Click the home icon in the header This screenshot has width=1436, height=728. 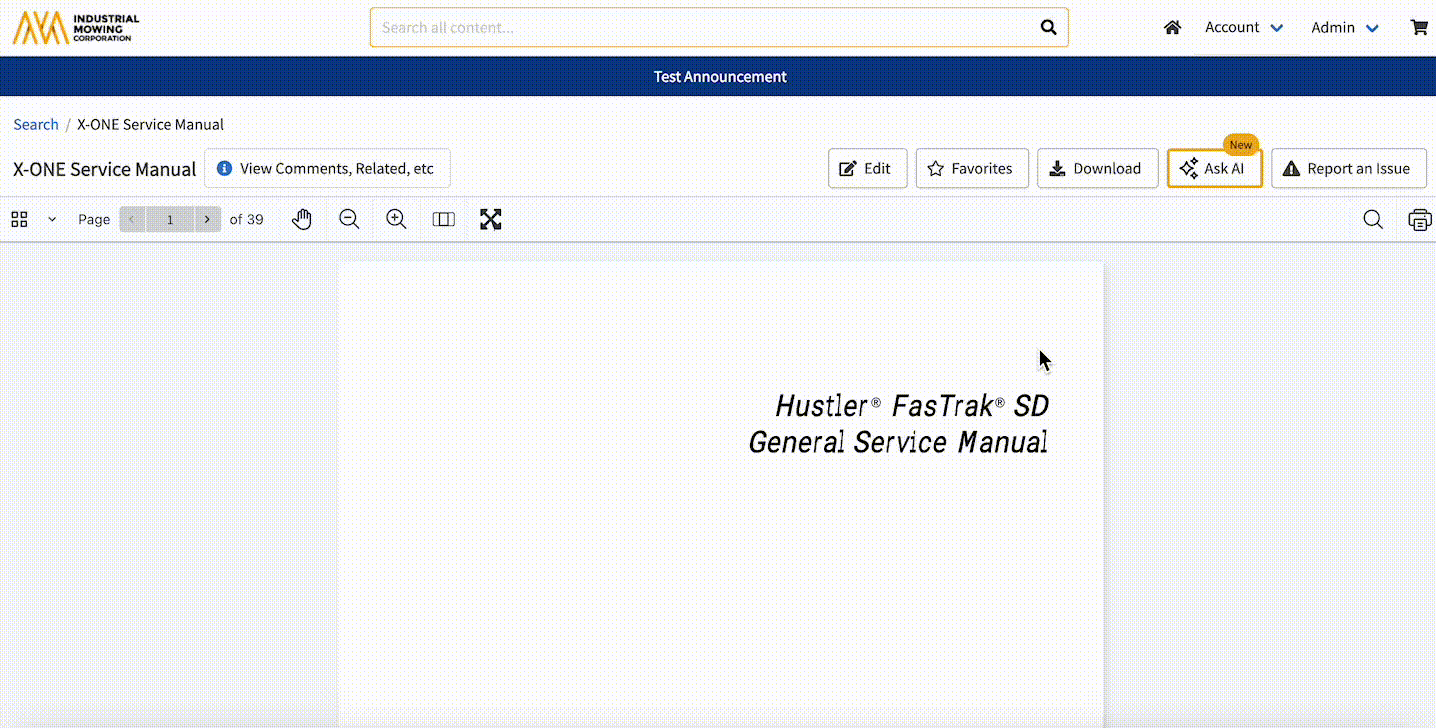[1172, 28]
